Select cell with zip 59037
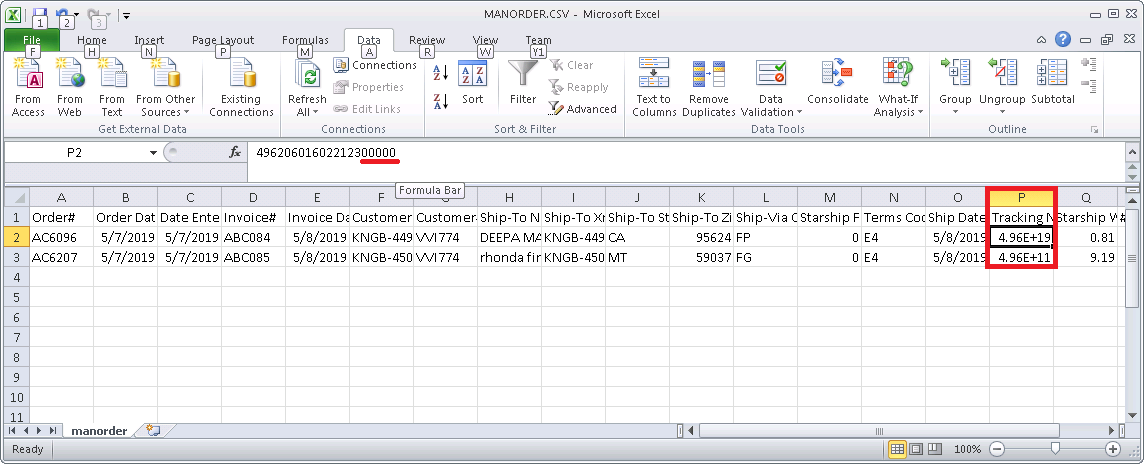This screenshot has height=464, width=1144. point(701,258)
